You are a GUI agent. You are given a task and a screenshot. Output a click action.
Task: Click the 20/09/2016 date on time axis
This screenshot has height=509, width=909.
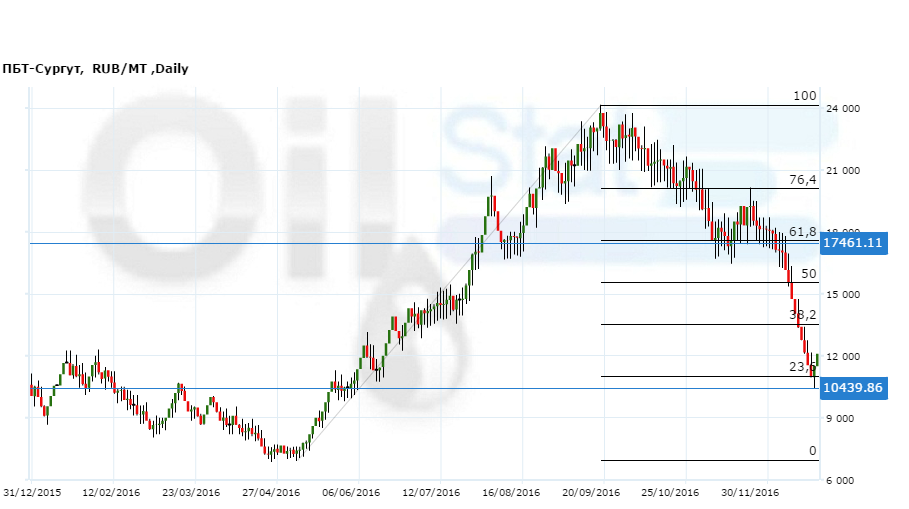click(x=591, y=492)
